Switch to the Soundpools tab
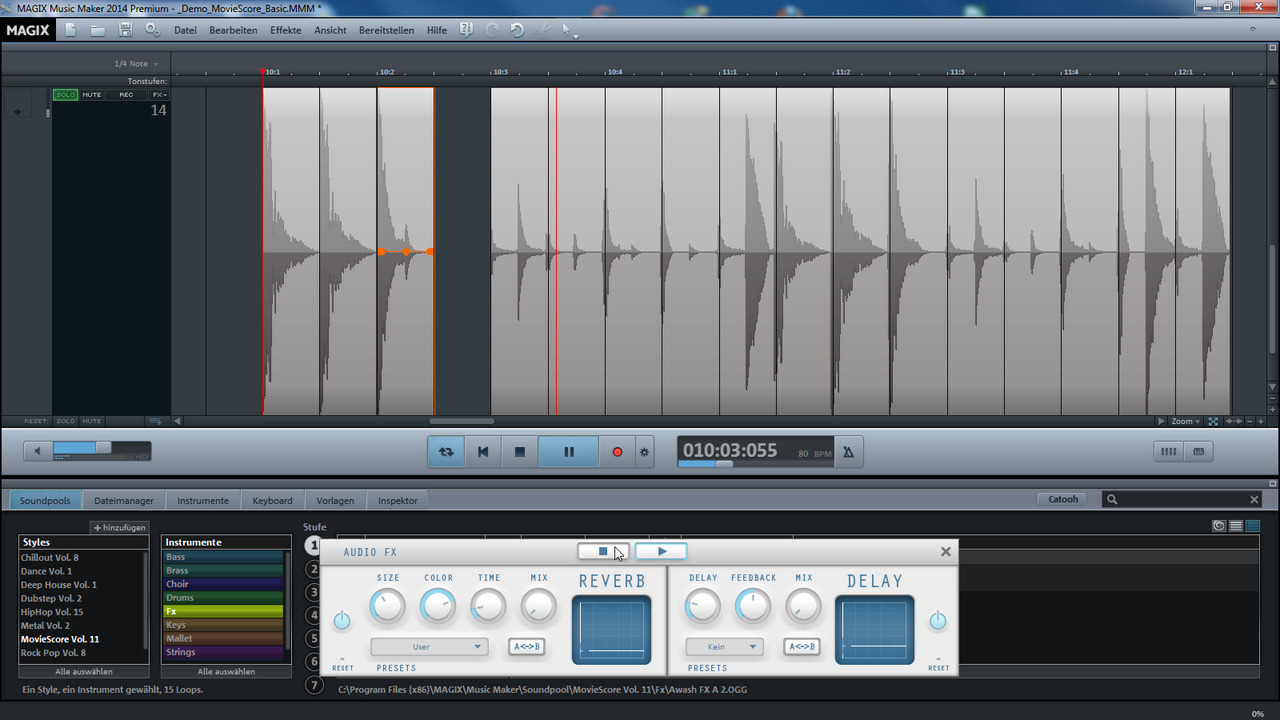Screen dimensions: 1280x720 (45, 500)
